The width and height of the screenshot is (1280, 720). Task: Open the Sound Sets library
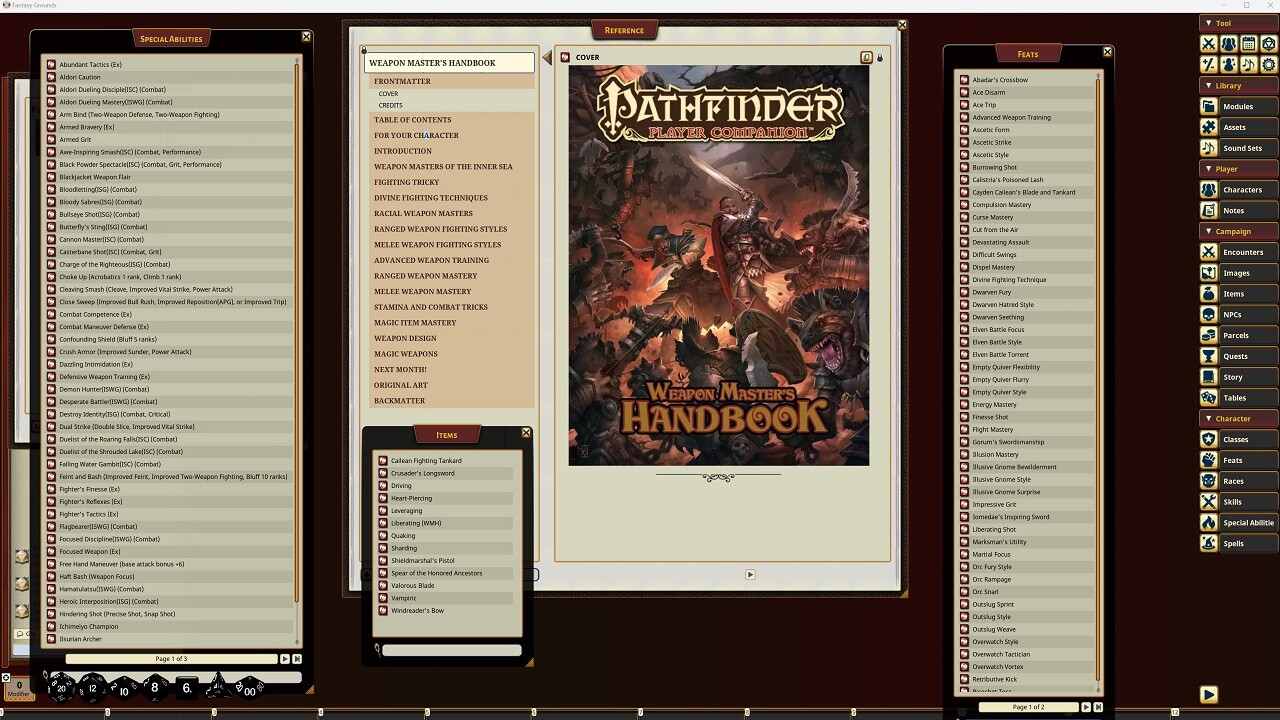click(1243, 148)
